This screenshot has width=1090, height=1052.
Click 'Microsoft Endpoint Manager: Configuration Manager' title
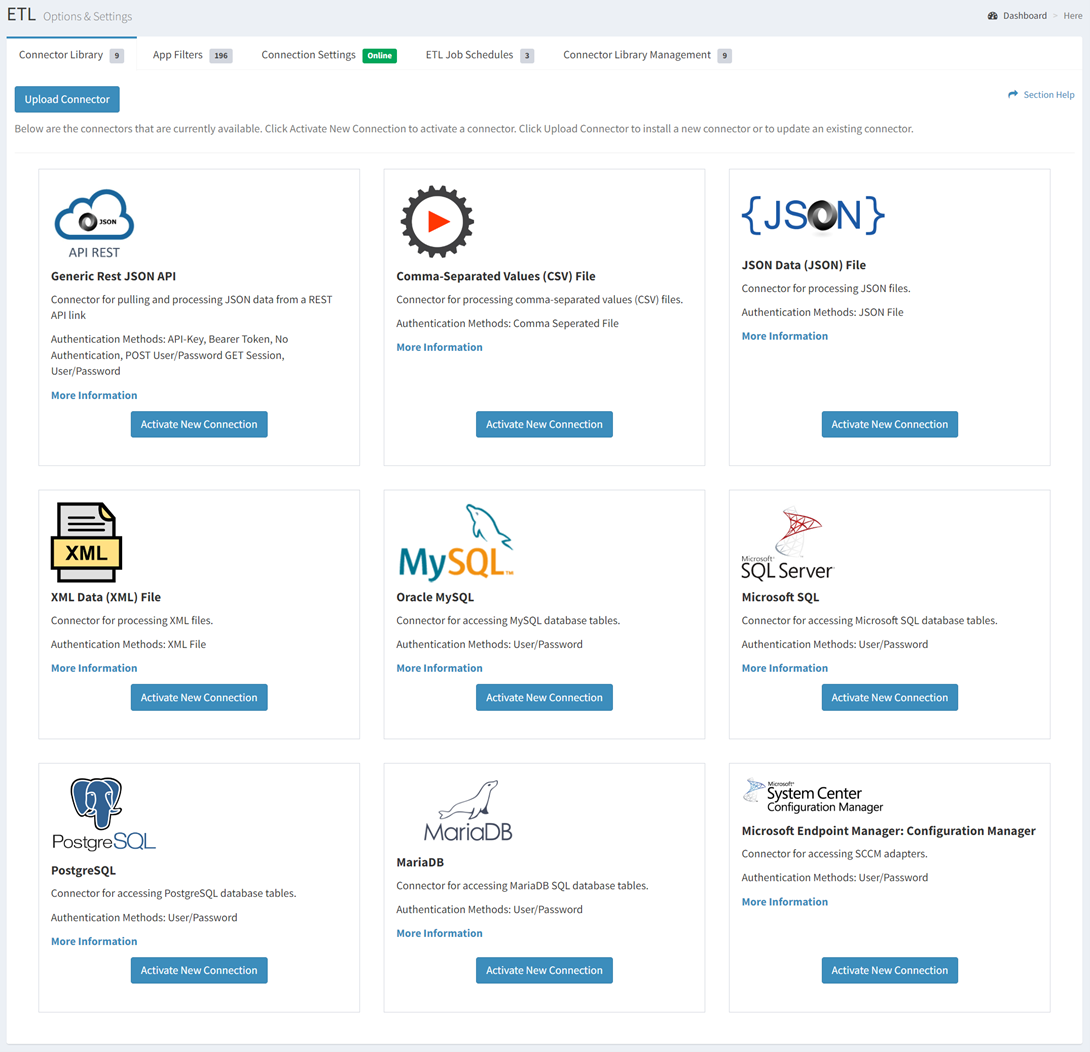888,831
